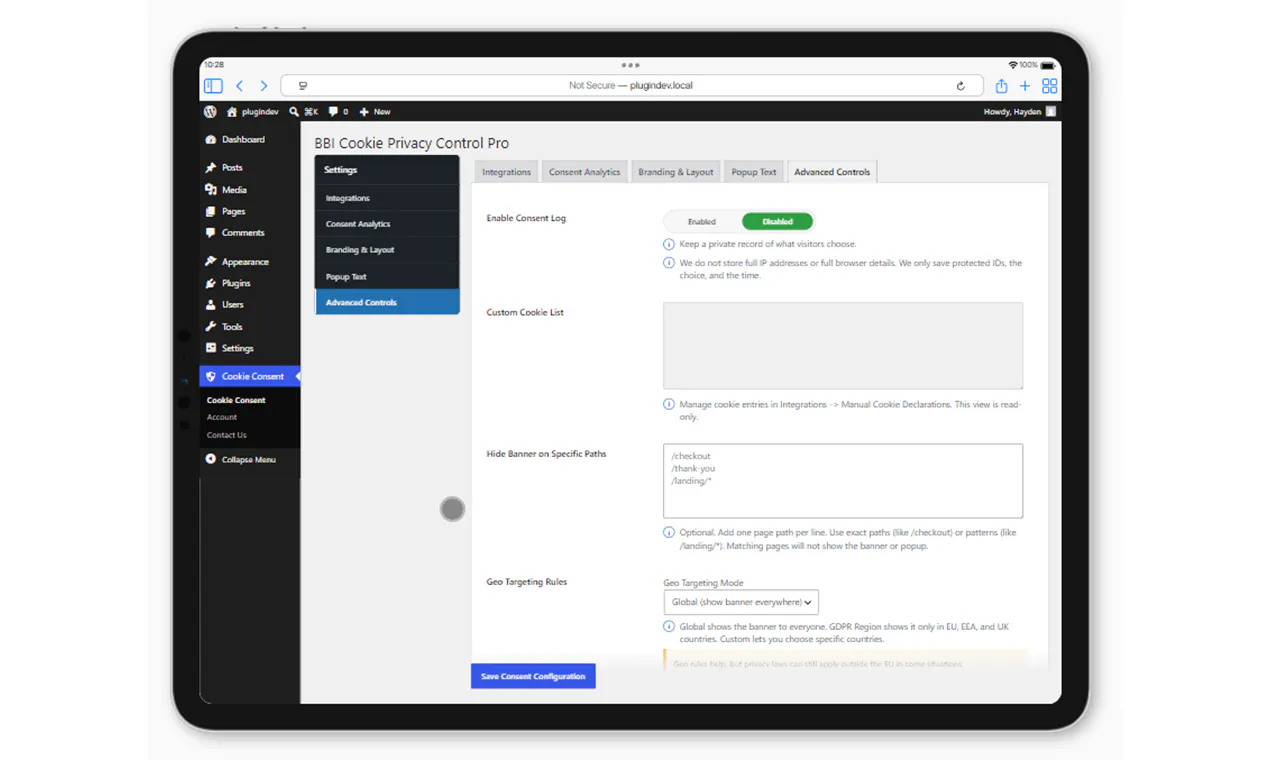Set Consent Log toggle to Disabled

[777, 222]
